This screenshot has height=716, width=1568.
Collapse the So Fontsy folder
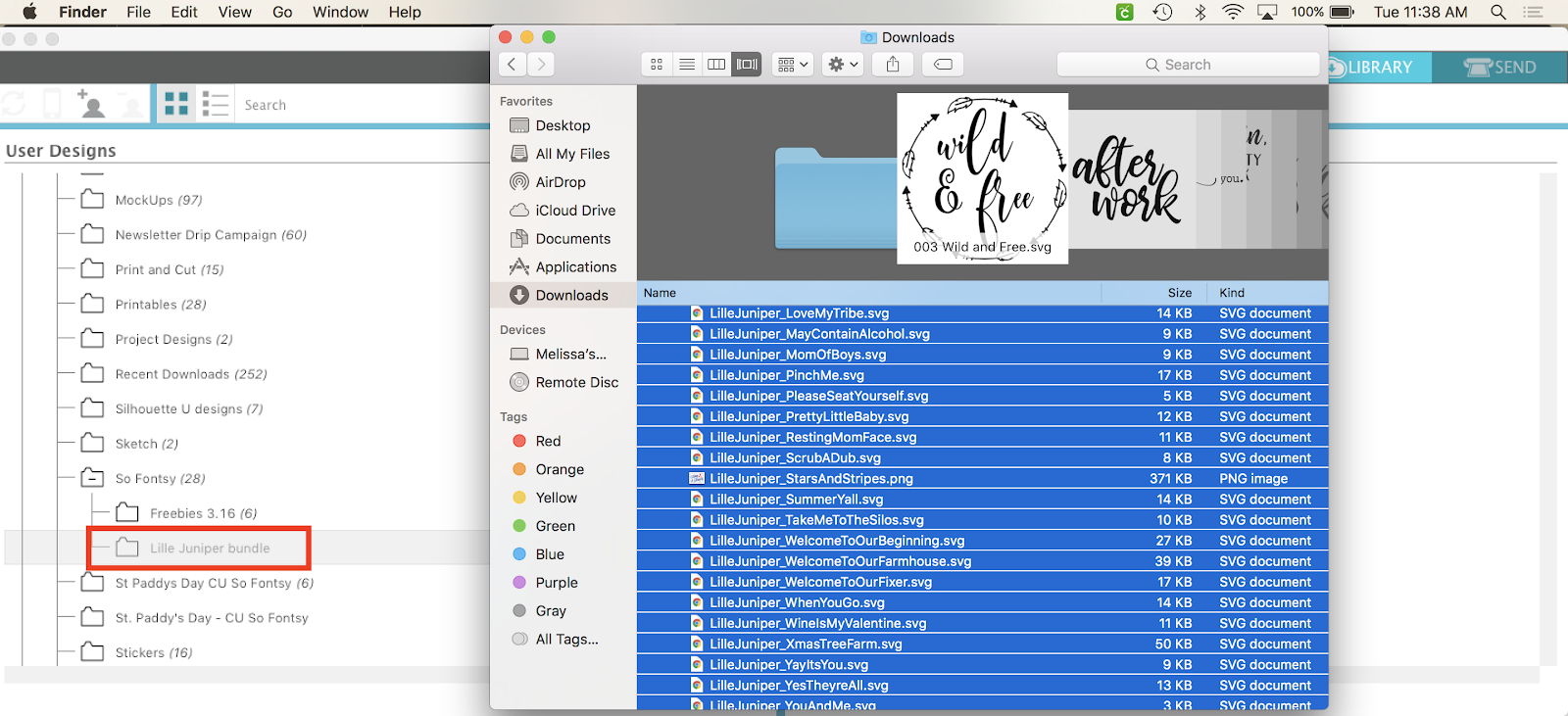[93, 478]
